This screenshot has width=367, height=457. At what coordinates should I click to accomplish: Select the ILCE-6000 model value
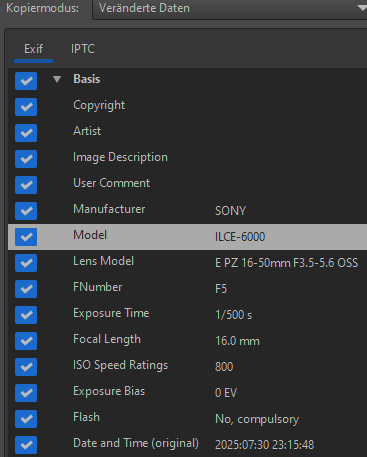[x=240, y=237]
